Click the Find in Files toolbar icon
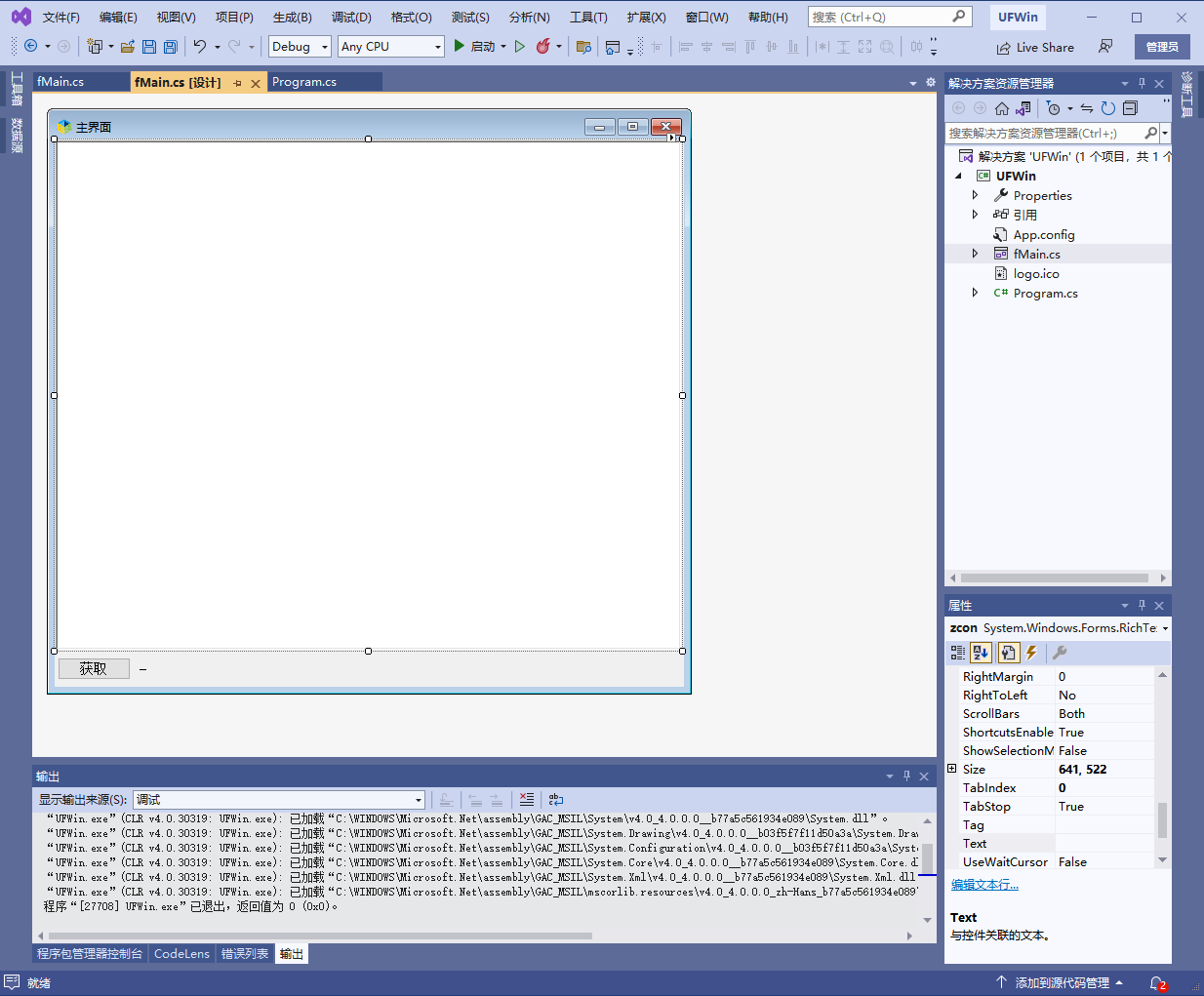1204x996 pixels. point(583,46)
